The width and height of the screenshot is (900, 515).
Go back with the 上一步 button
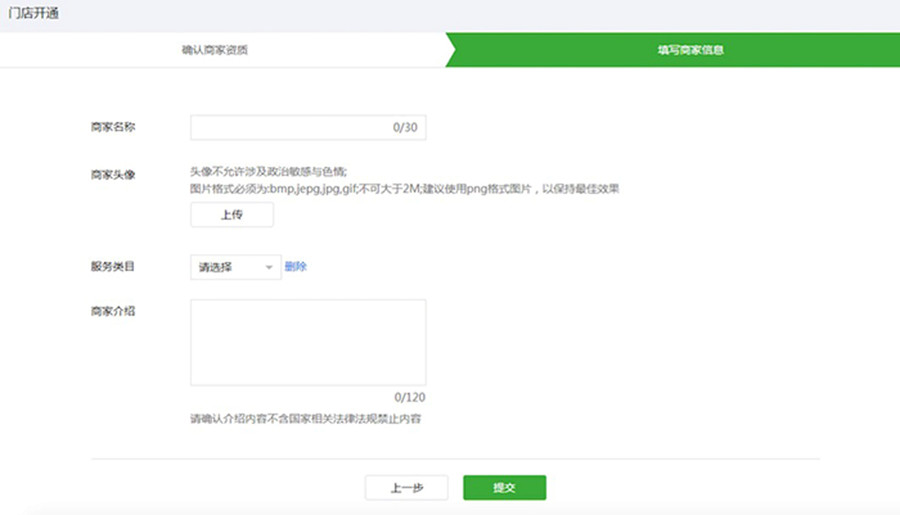406,488
